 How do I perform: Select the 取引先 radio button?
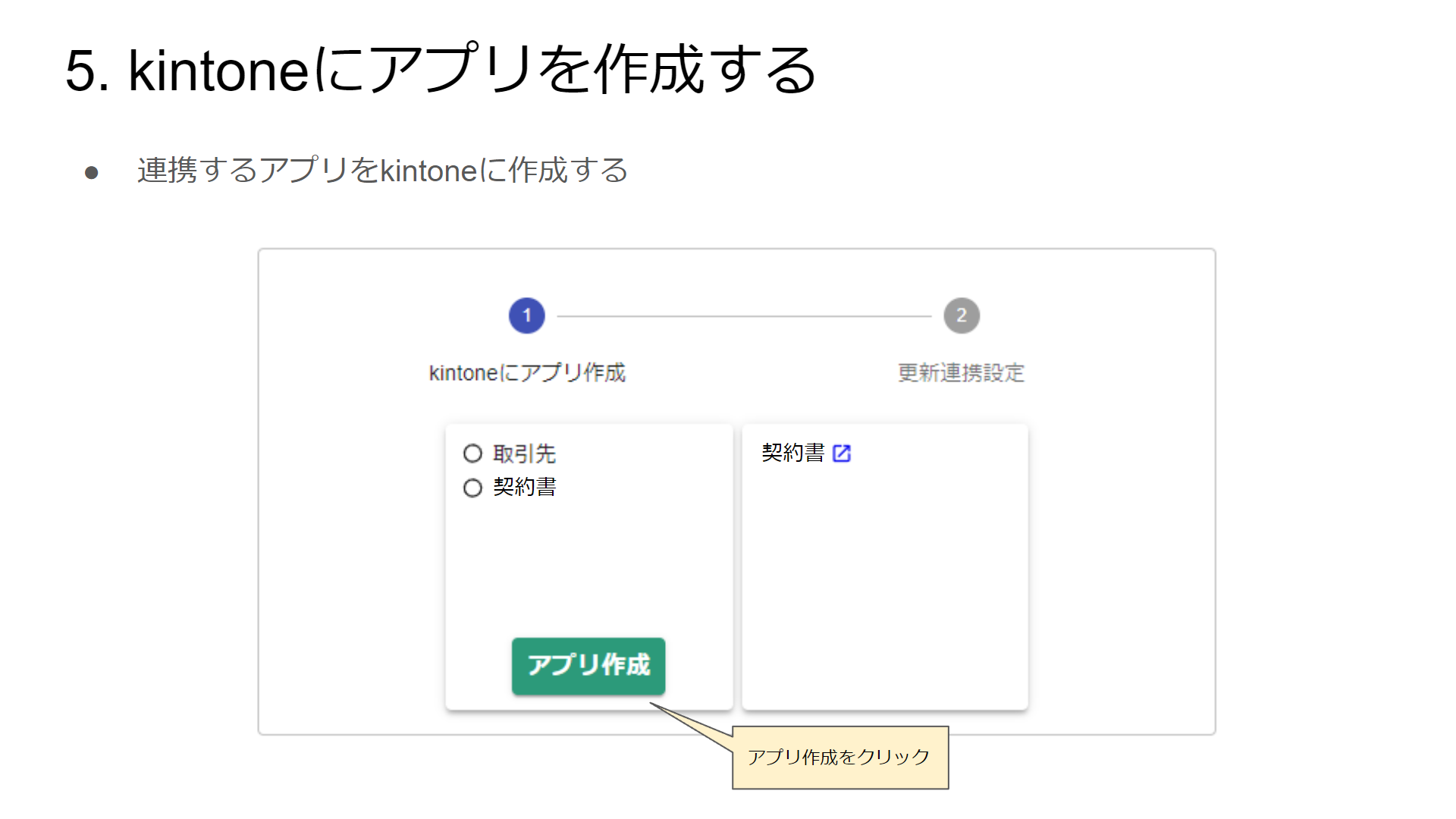pos(472,453)
